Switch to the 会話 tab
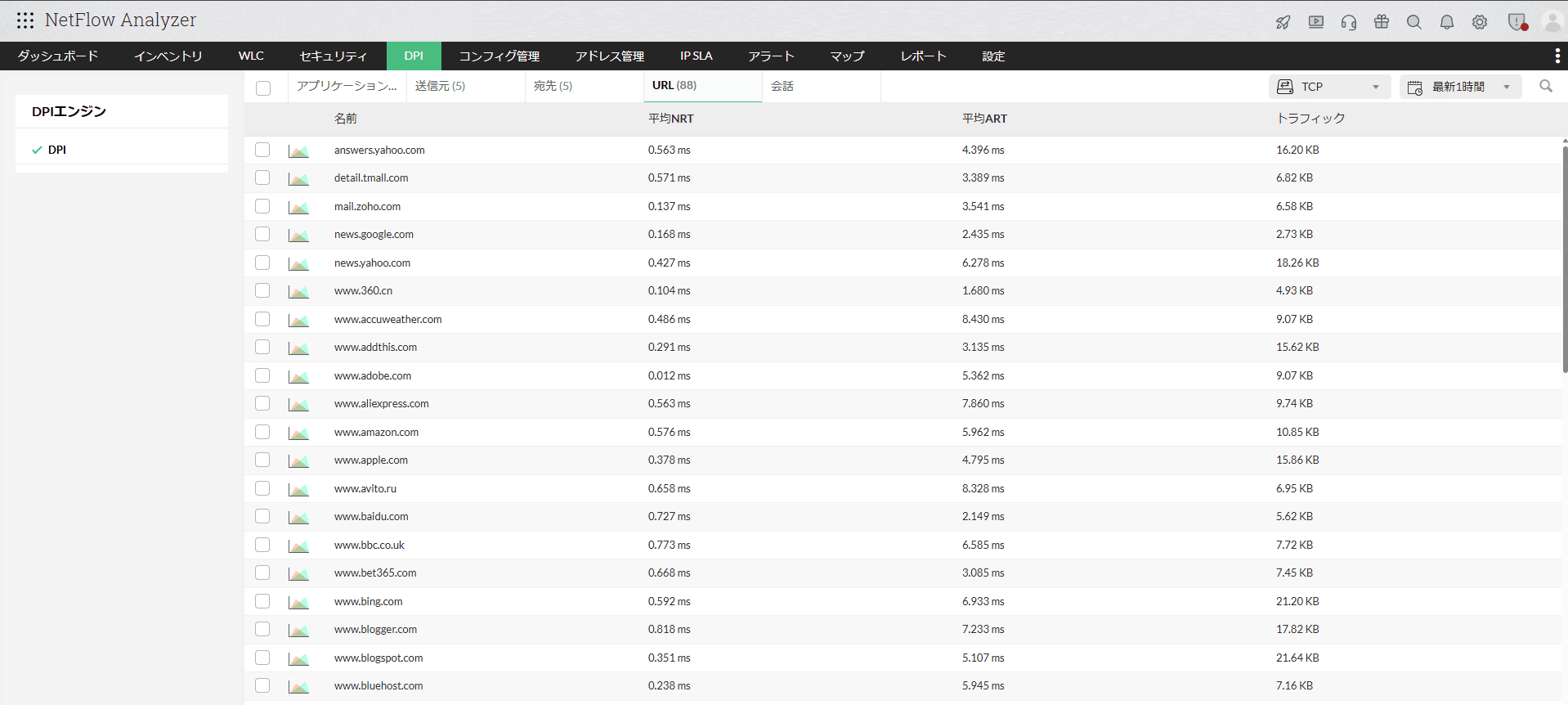 coord(822,86)
